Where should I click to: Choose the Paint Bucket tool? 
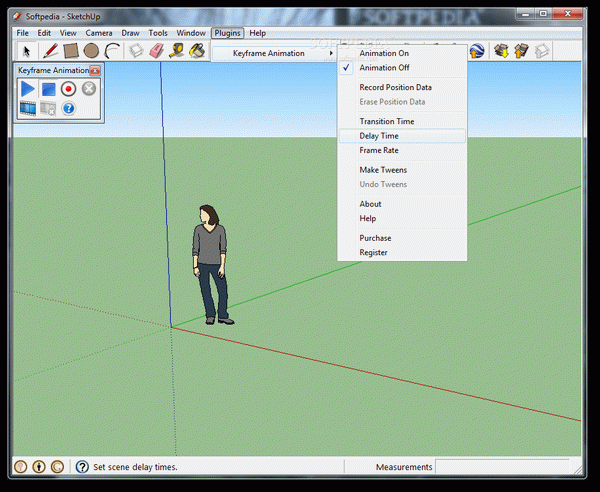(x=197, y=51)
